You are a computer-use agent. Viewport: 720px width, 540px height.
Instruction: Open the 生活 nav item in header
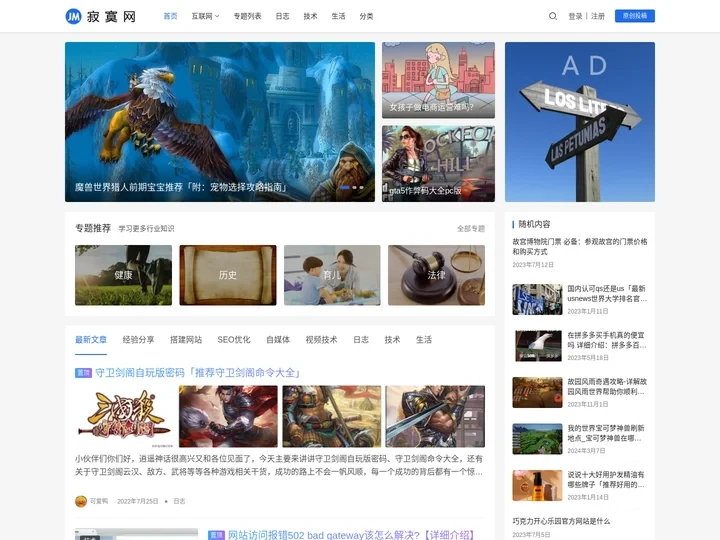(x=338, y=16)
